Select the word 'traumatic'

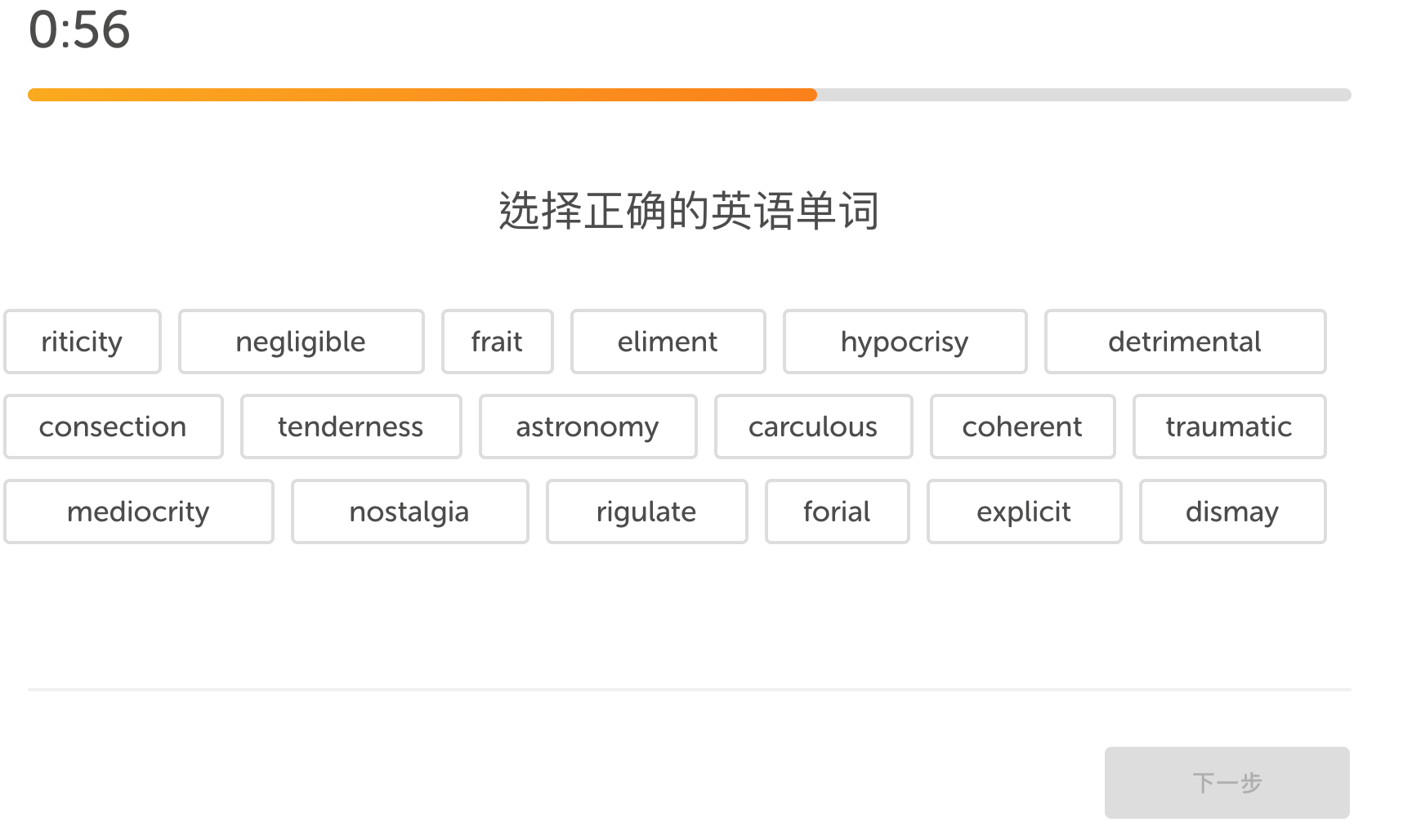click(1229, 427)
